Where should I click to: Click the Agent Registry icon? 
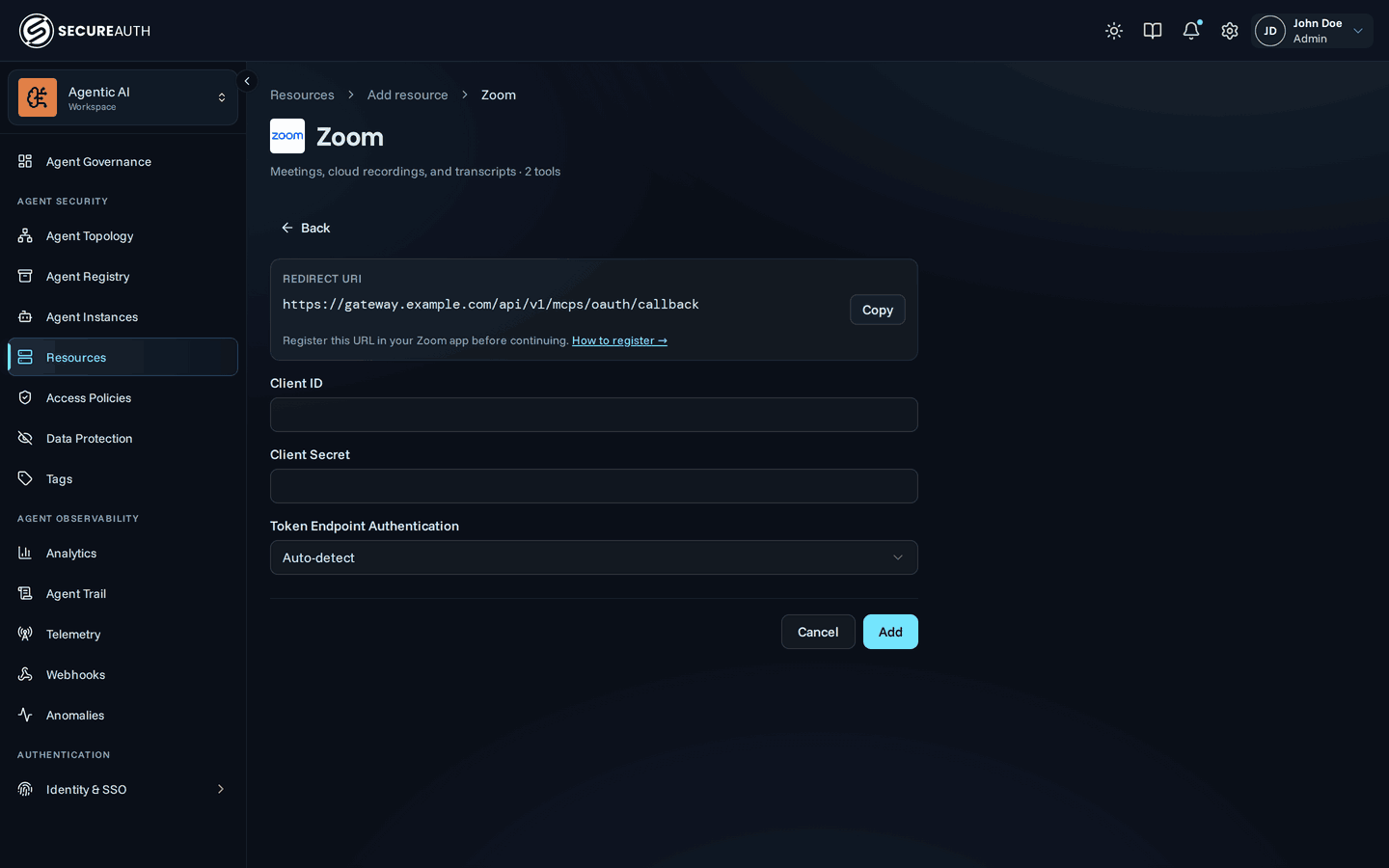pos(25,276)
